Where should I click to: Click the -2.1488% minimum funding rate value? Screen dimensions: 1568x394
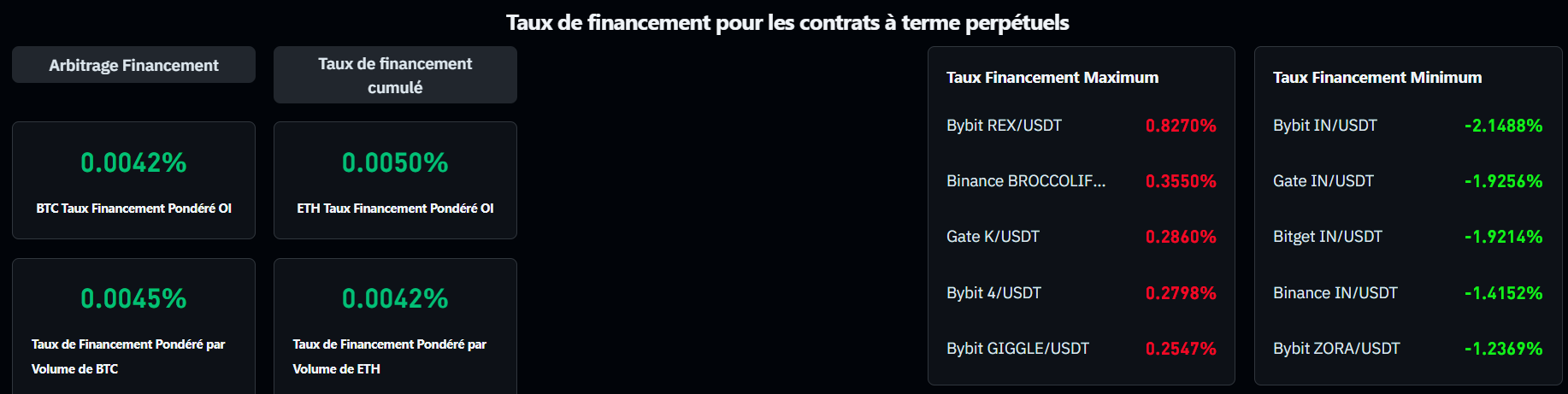(x=1503, y=126)
